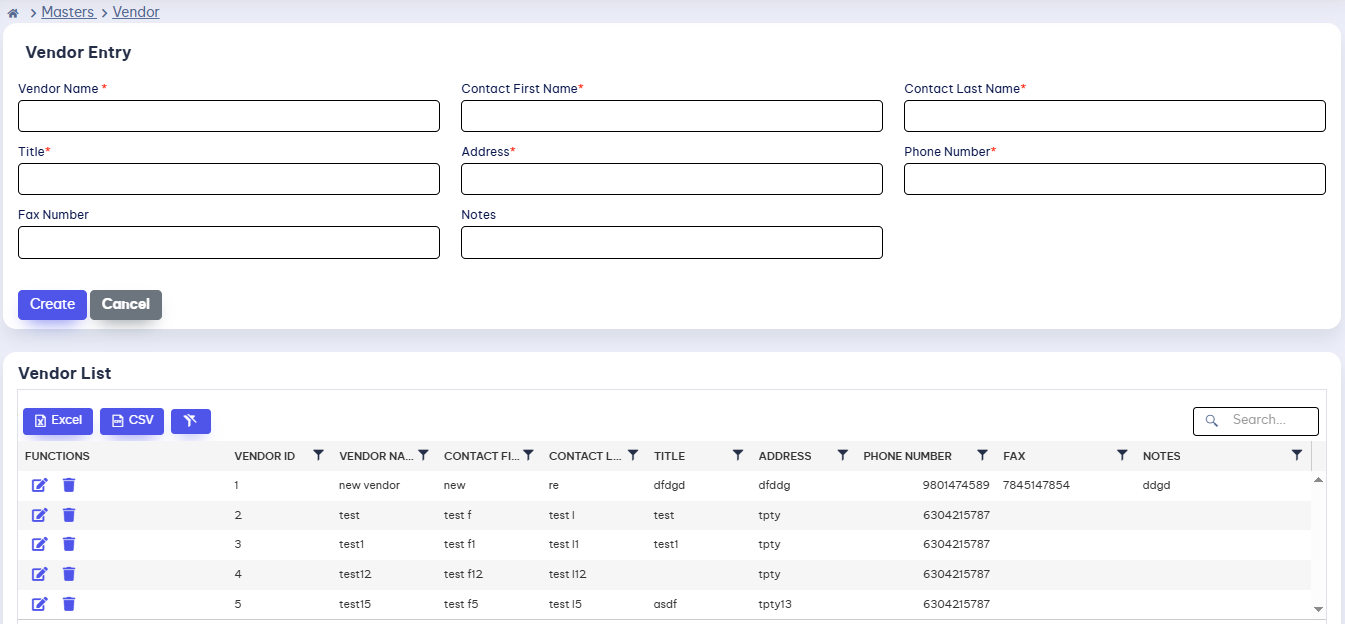Delete the vendor 'test15' row
Image resolution: width=1345 pixels, height=624 pixels.
pyautogui.click(x=69, y=604)
